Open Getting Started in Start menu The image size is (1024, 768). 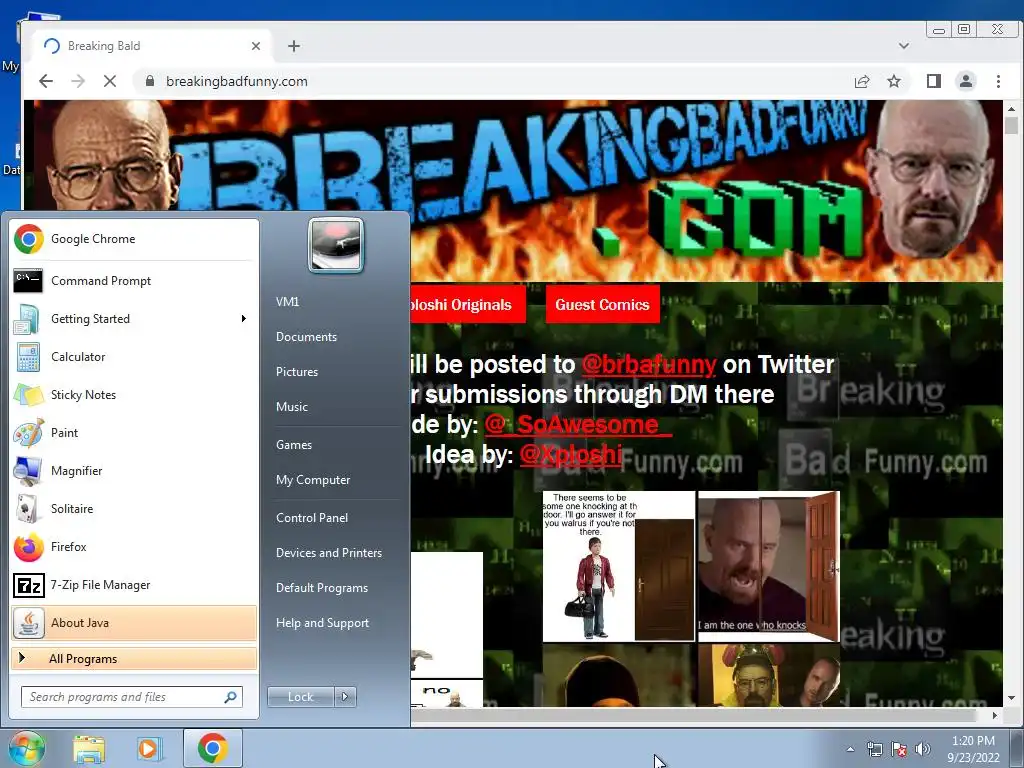[134, 319]
